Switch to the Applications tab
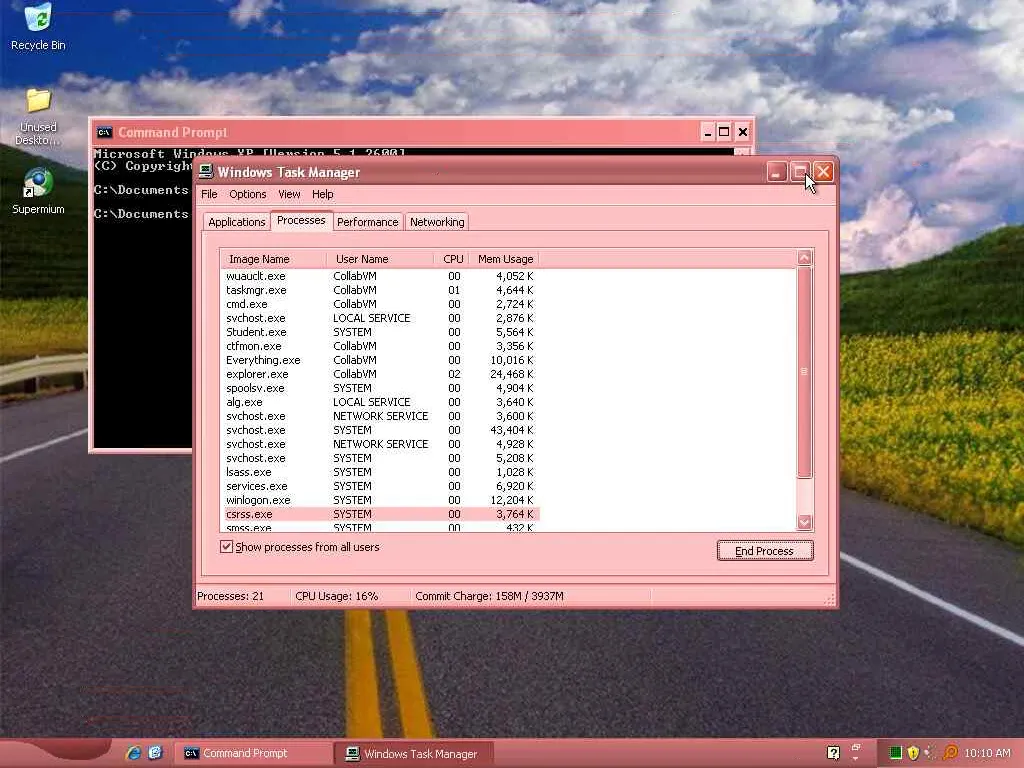Viewport: 1024px width, 768px height. (x=236, y=222)
